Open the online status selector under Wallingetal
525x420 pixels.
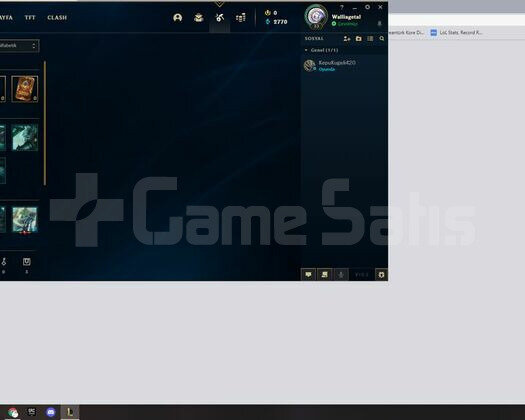(345, 24)
